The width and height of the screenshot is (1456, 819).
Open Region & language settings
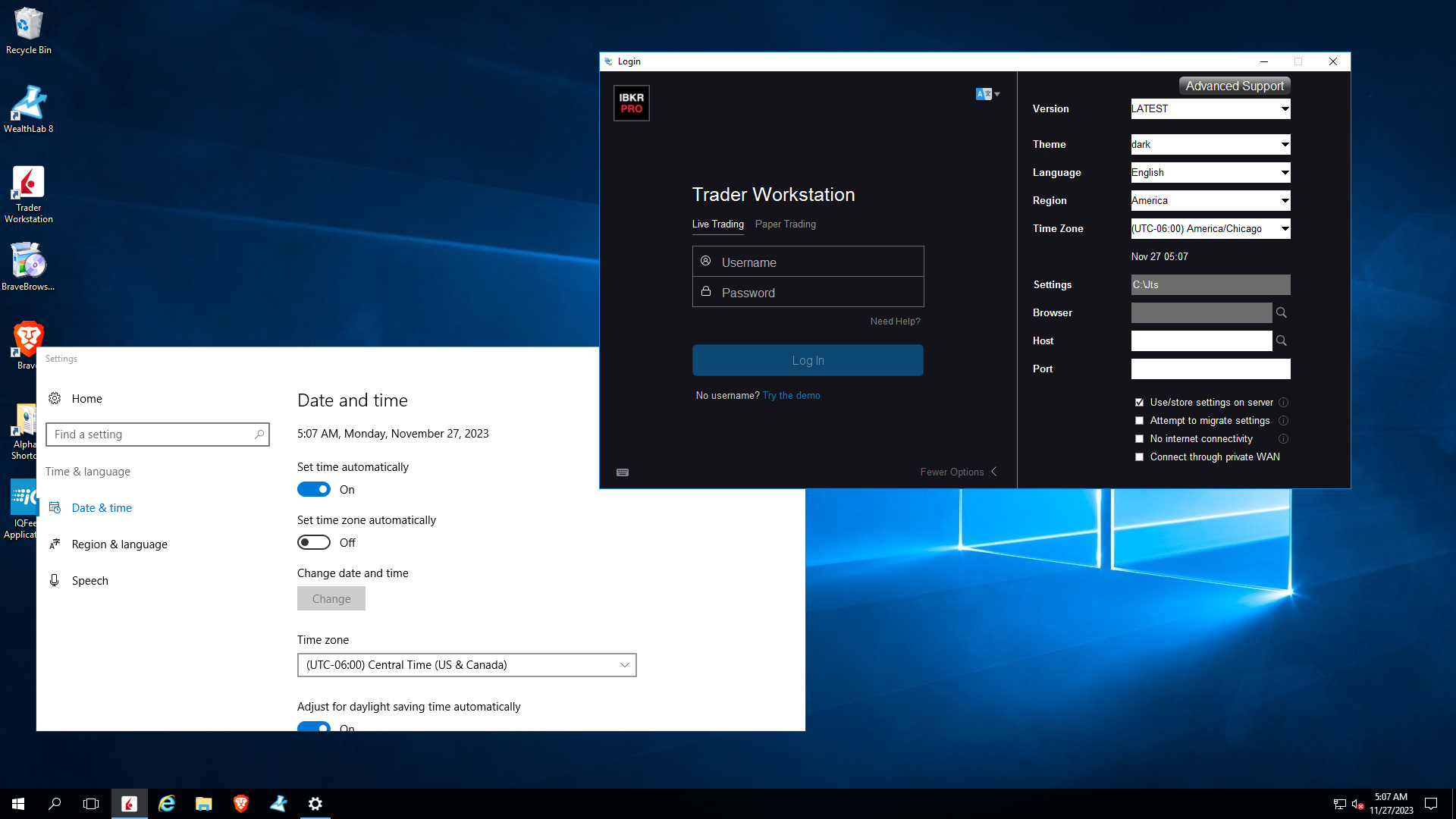point(120,544)
